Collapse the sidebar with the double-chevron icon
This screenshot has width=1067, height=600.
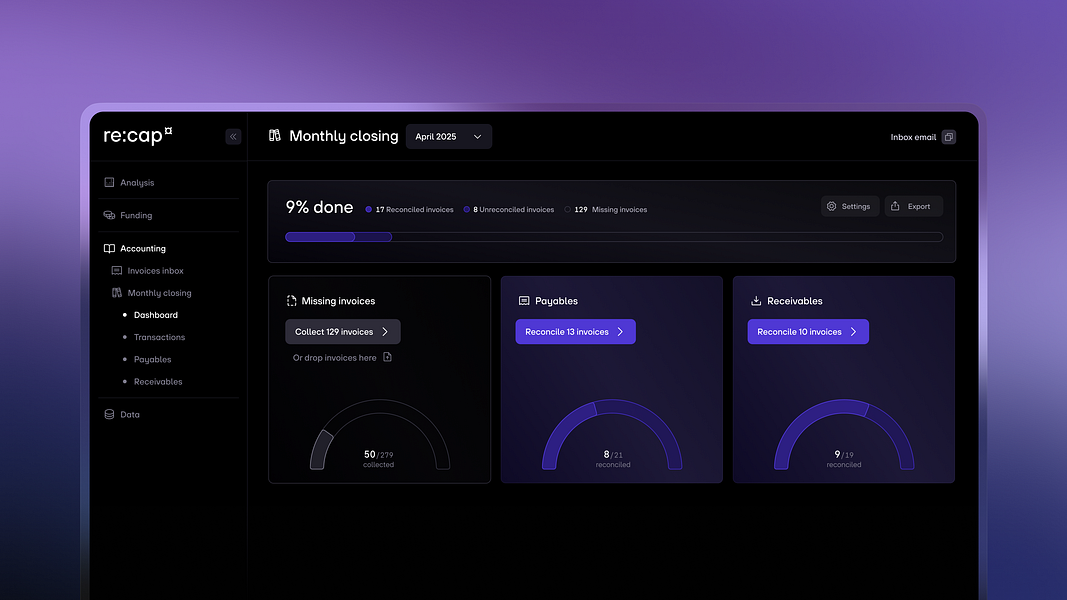click(x=233, y=137)
